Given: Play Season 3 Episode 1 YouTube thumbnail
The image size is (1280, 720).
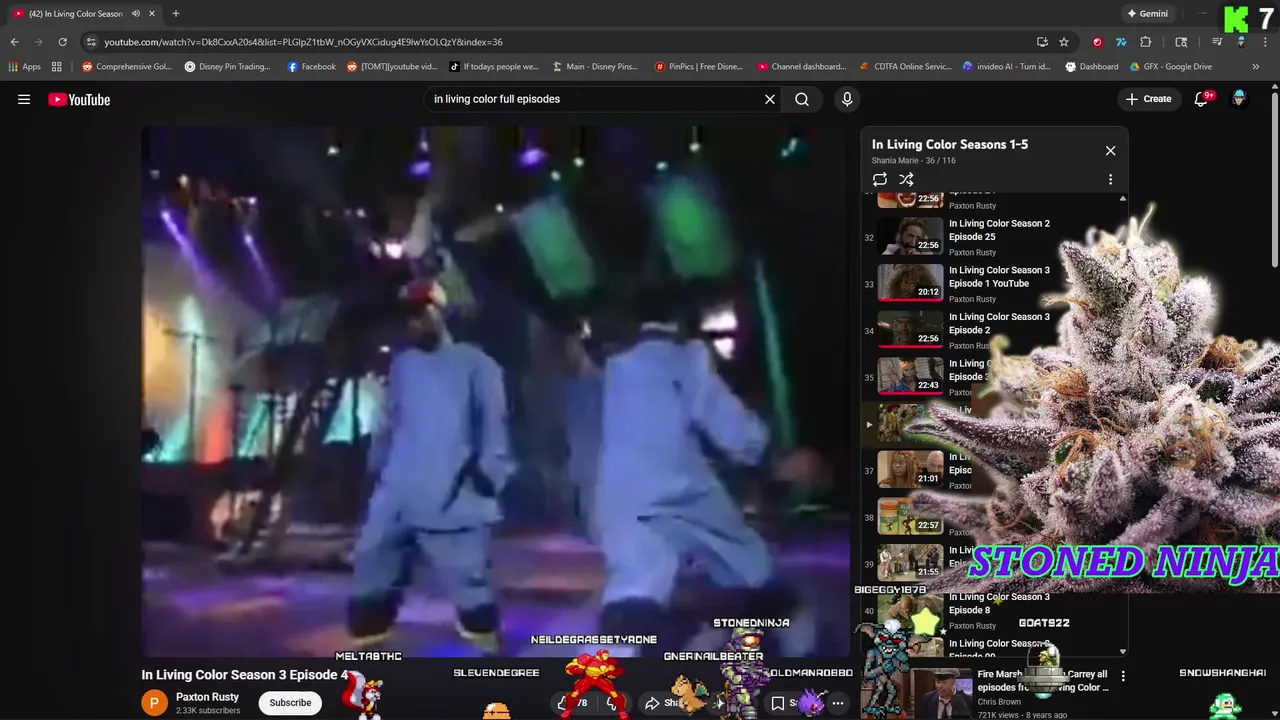Looking at the screenshot, I should pos(910,282).
